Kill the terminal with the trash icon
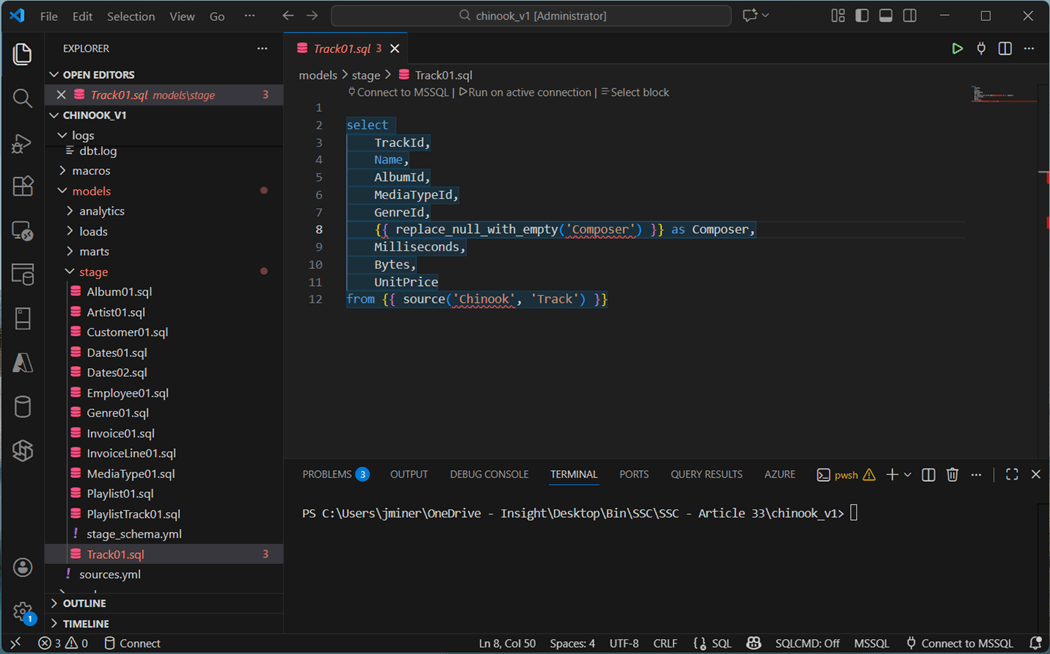Screen dimensions: 1050x654 [952, 475]
